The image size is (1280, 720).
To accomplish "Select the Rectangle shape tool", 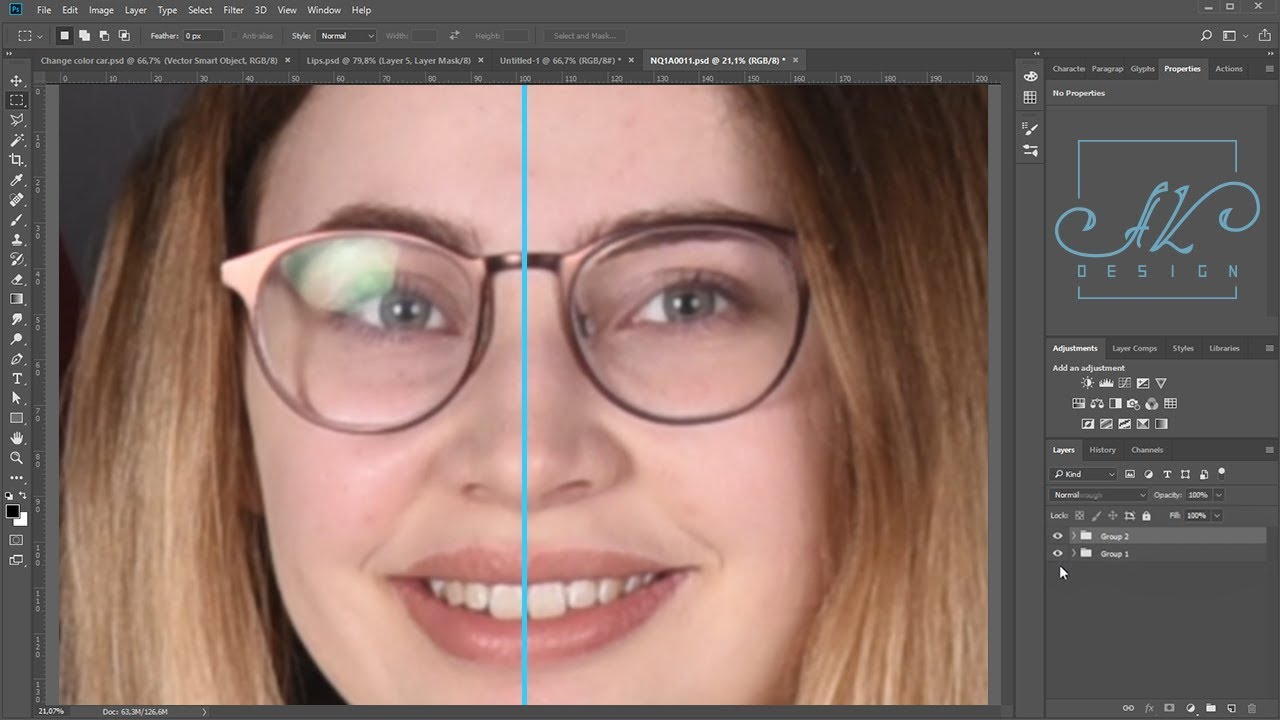I will click(x=16, y=418).
